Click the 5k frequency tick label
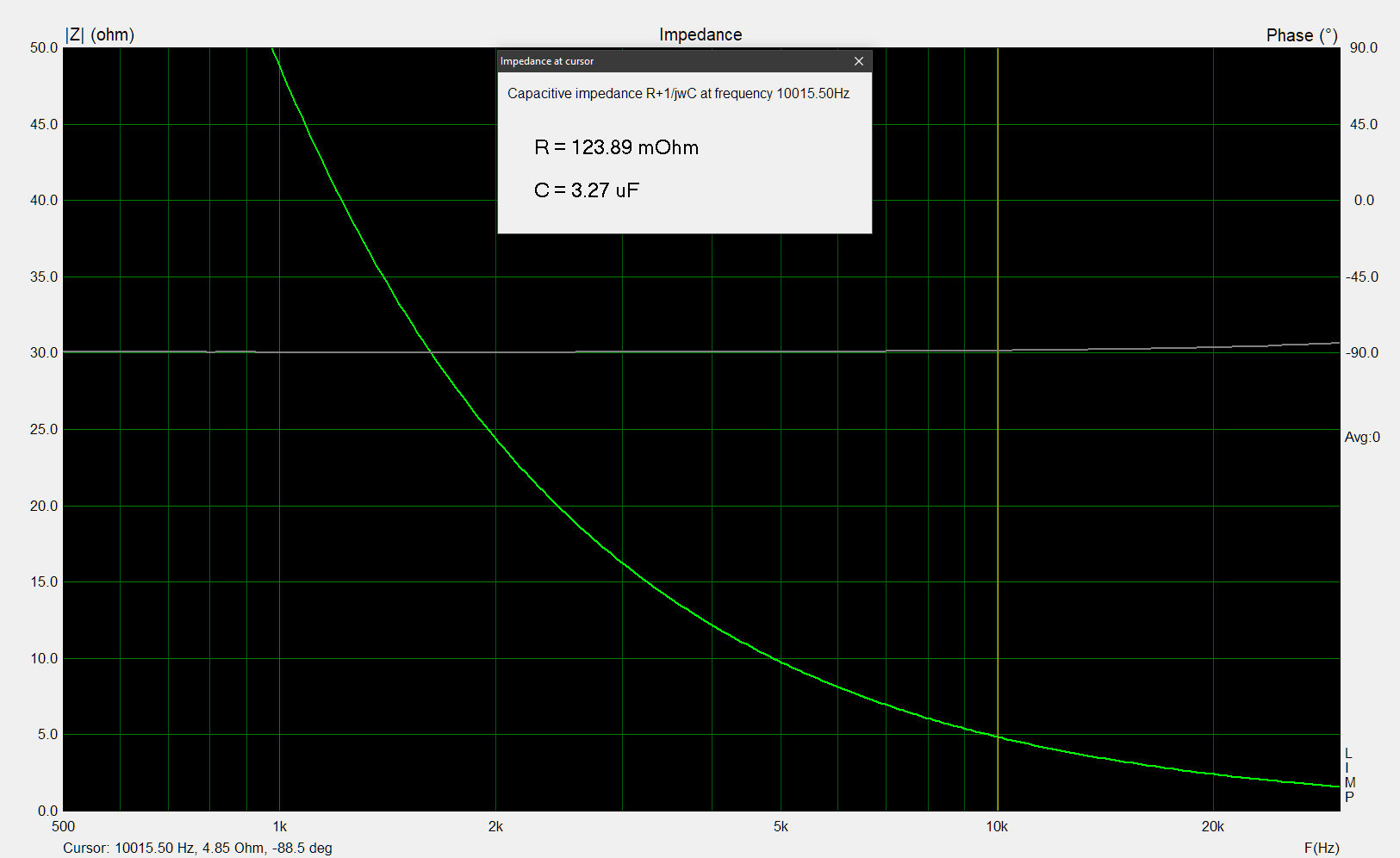Image resolution: width=1400 pixels, height=858 pixels. [x=781, y=827]
